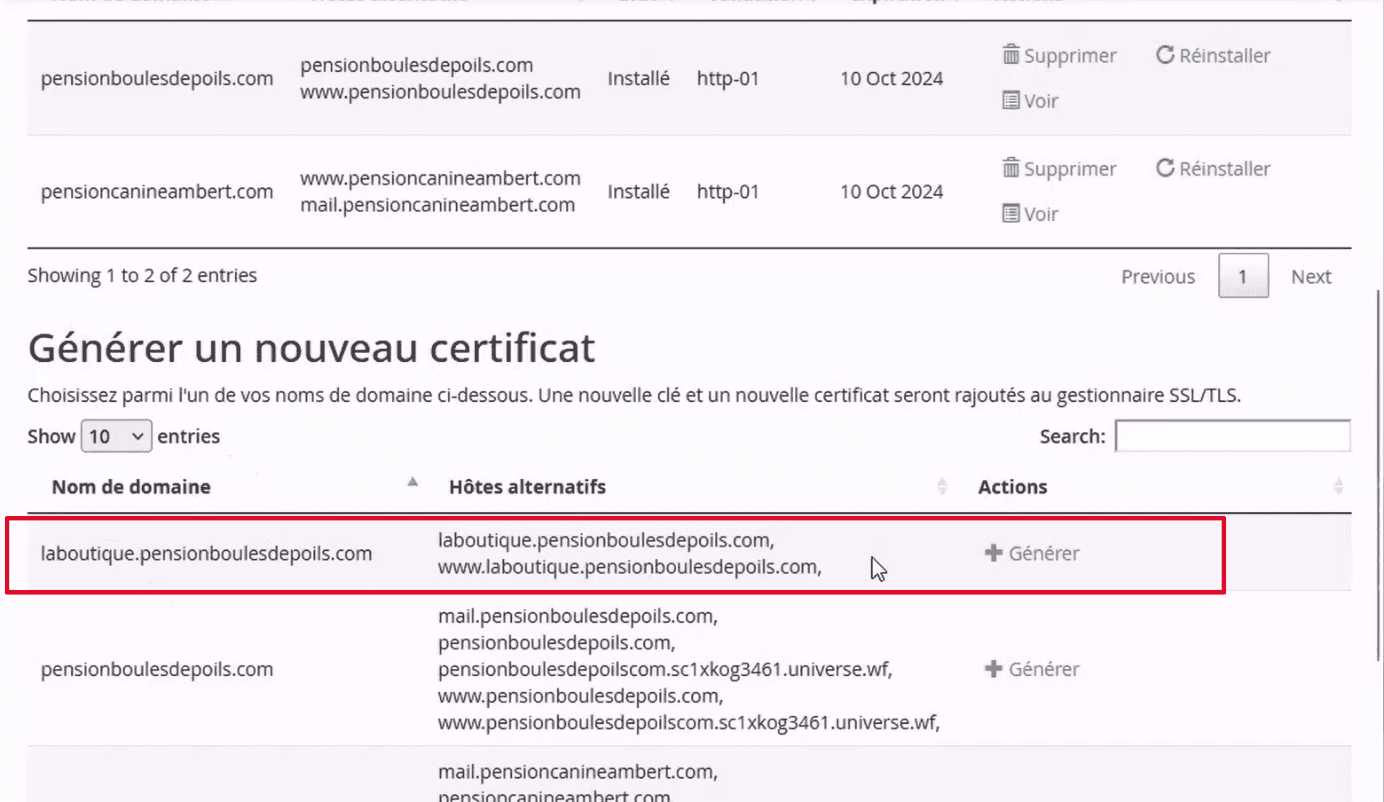
Task: Click Générer in the pensionboulesdepoils.com row
Action: point(1032,669)
